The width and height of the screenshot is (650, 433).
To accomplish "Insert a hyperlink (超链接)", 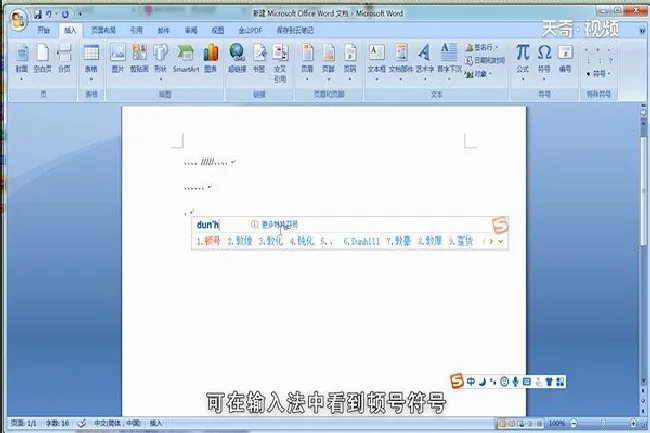I will click(x=237, y=58).
